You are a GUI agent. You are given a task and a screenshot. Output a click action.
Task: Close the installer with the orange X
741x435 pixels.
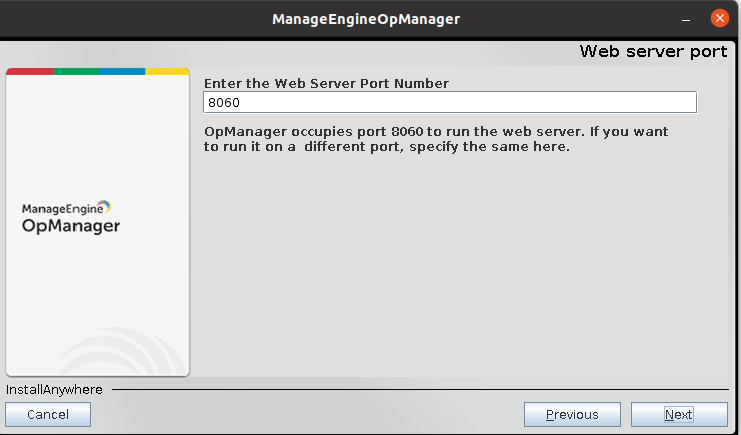[720, 18]
